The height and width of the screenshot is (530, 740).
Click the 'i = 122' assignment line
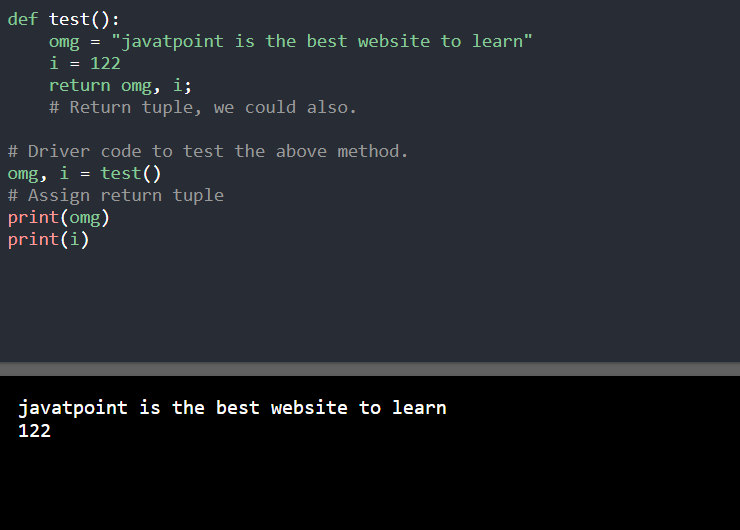pyautogui.click(x=85, y=63)
